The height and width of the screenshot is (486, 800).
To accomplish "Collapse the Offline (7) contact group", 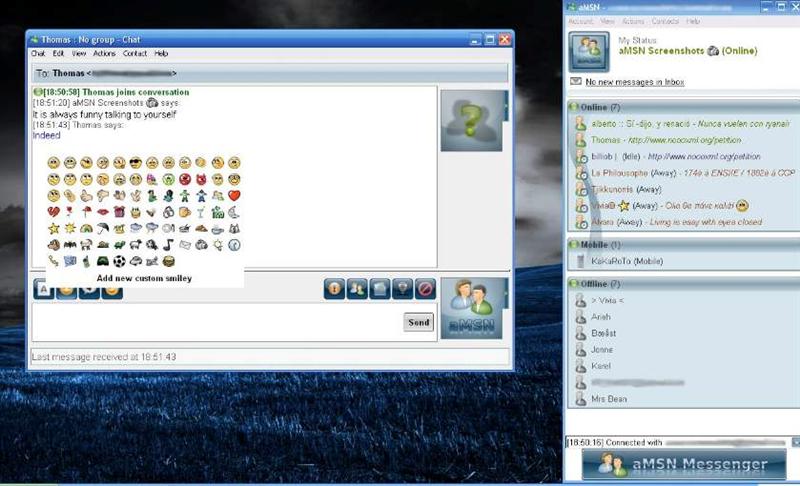I will coord(574,284).
